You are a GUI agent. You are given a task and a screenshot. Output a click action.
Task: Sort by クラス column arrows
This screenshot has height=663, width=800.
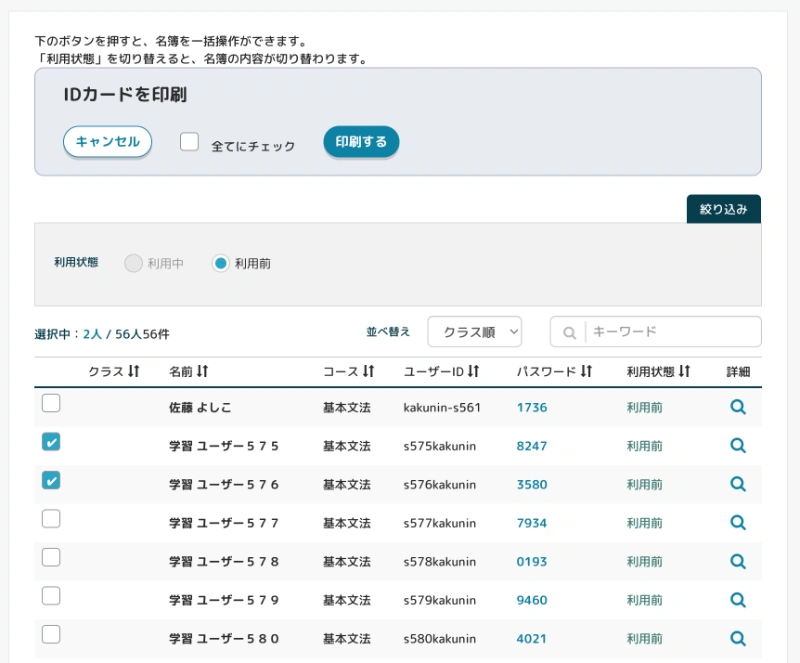(134, 371)
